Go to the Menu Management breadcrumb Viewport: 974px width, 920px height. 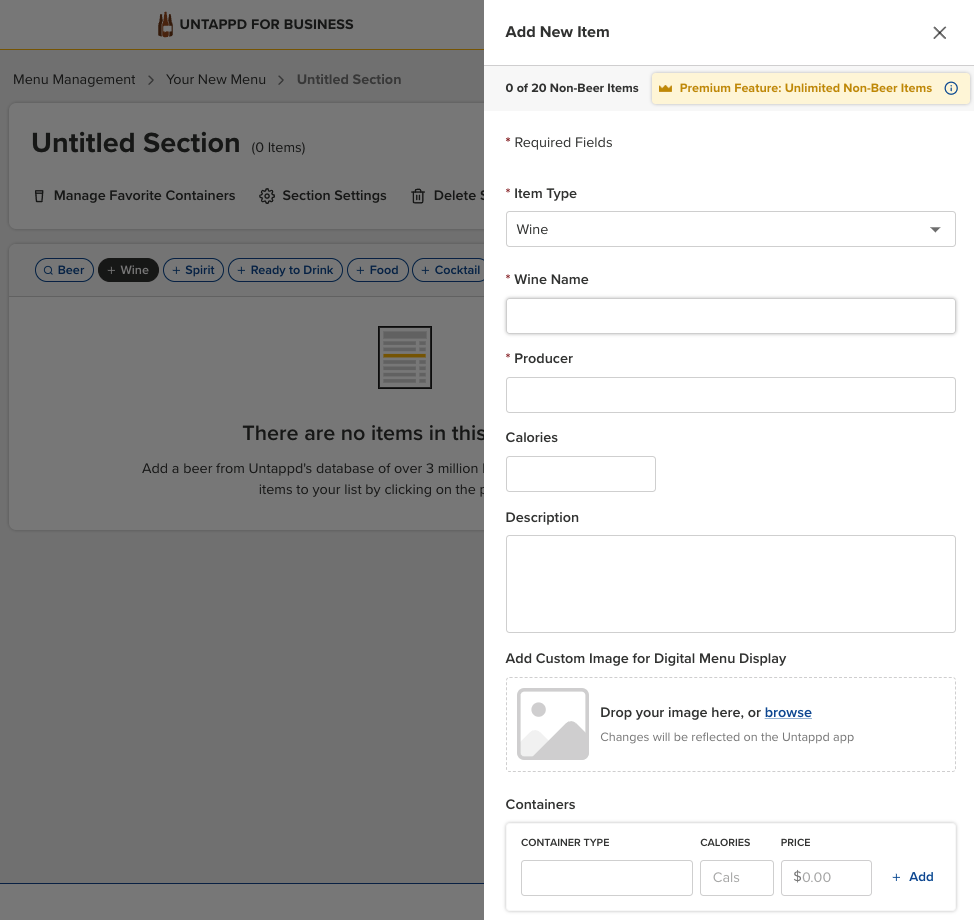[74, 80]
